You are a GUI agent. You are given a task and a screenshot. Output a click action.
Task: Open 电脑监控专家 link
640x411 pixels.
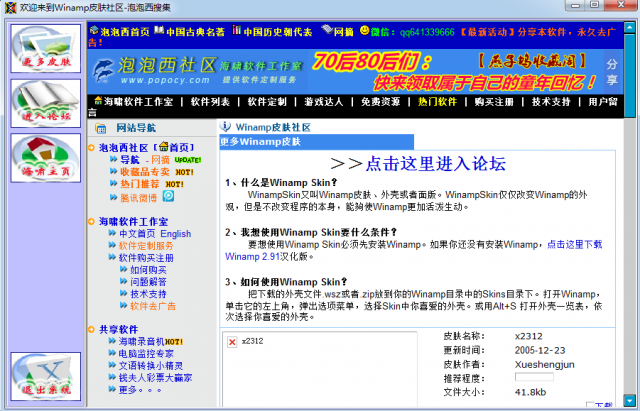[x=146, y=353]
